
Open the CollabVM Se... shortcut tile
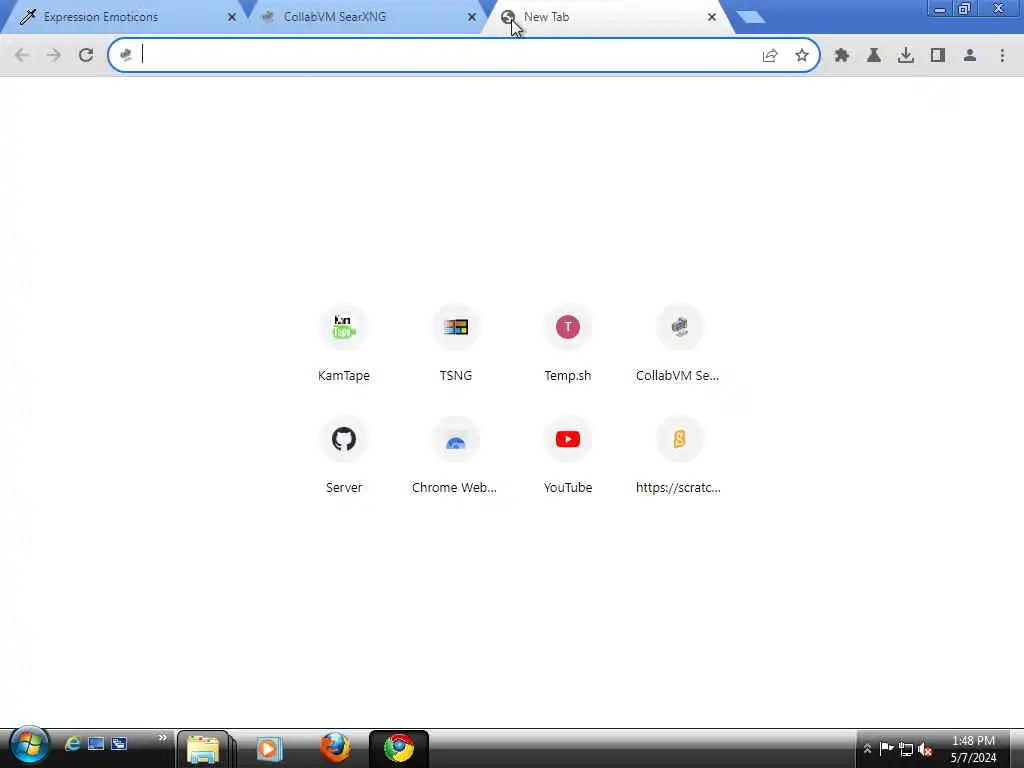(679, 345)
